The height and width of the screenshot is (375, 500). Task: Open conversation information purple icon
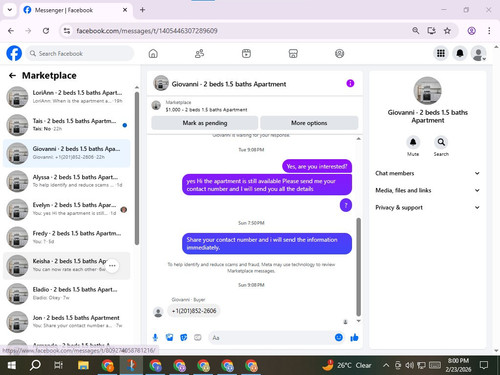coord(350,83)
